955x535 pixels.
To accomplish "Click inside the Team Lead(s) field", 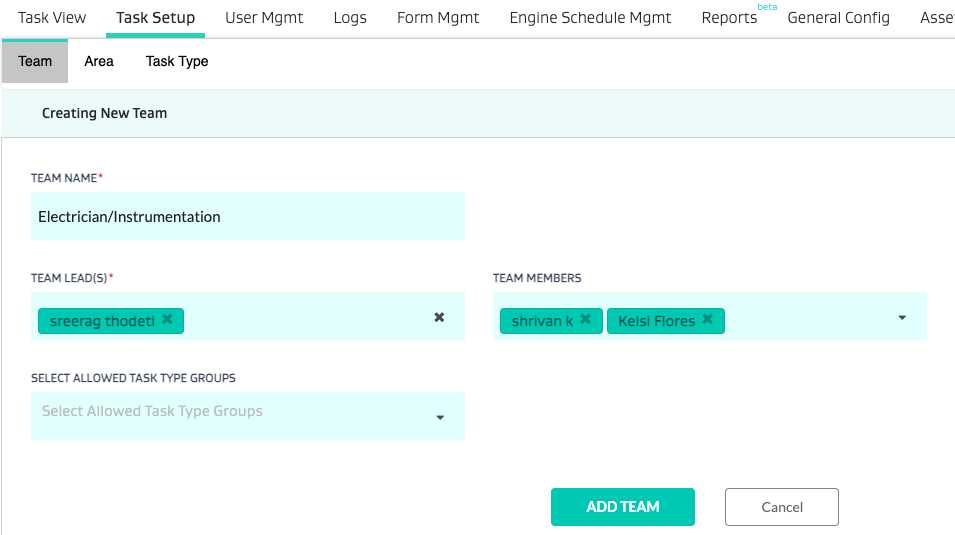I will pyautogui.click(x=300, y=318).
